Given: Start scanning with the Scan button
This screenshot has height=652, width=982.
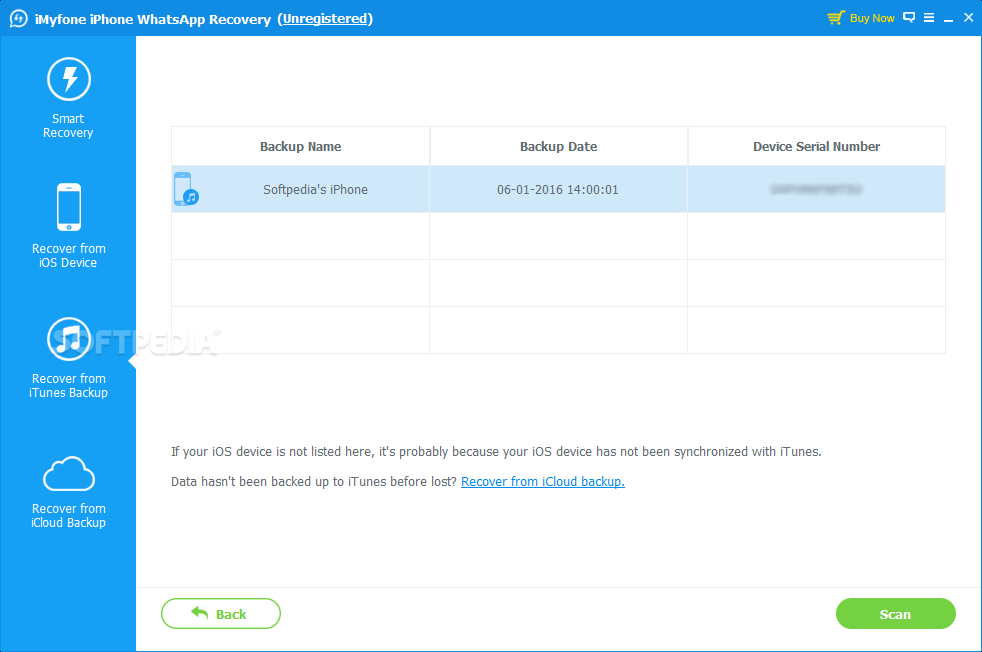Looking at the screenshot, I should click(x=896, y=614).
